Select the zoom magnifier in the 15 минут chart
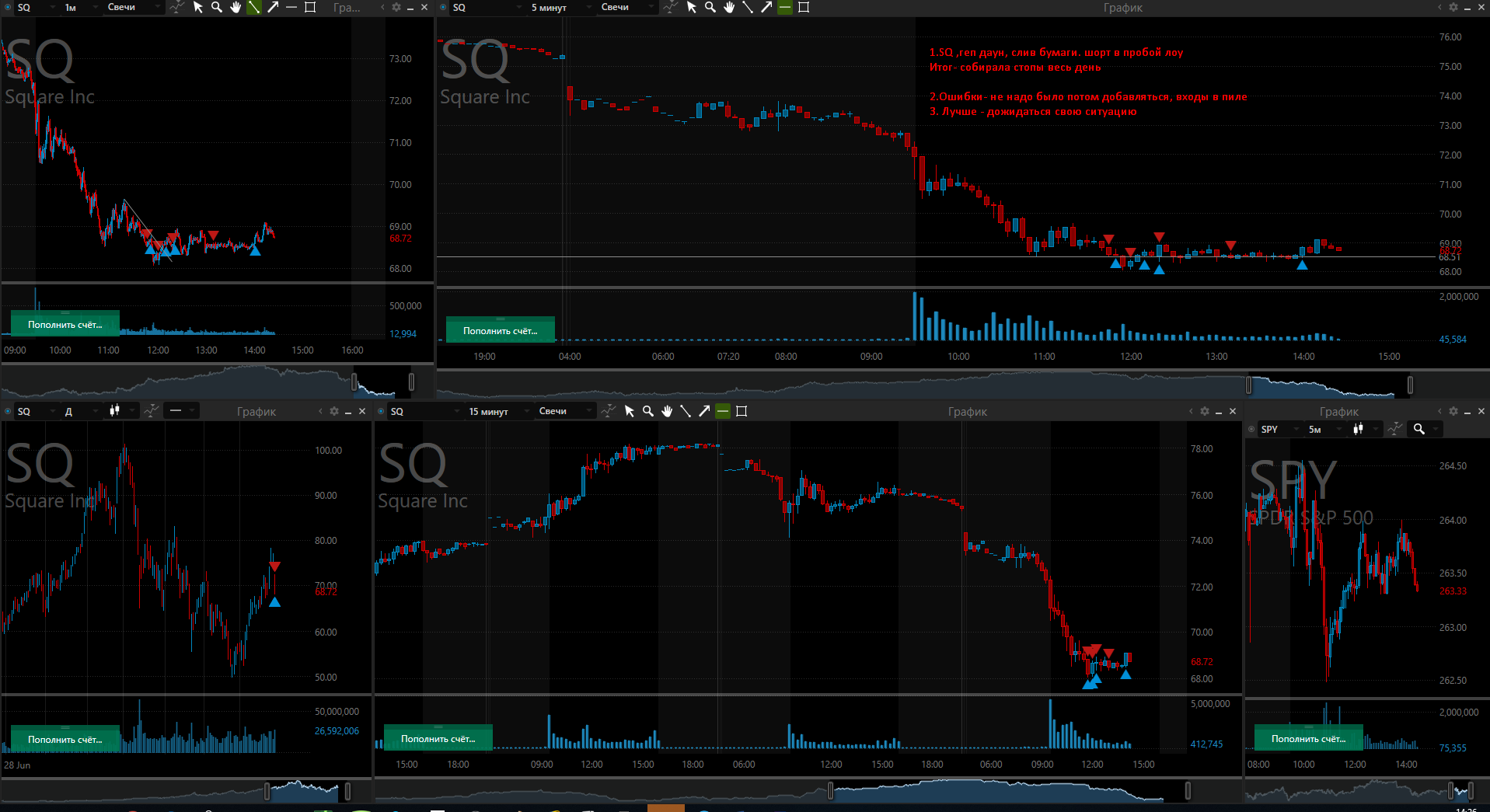Viewport: 1490px width, 812px height. tap(648, 411)
